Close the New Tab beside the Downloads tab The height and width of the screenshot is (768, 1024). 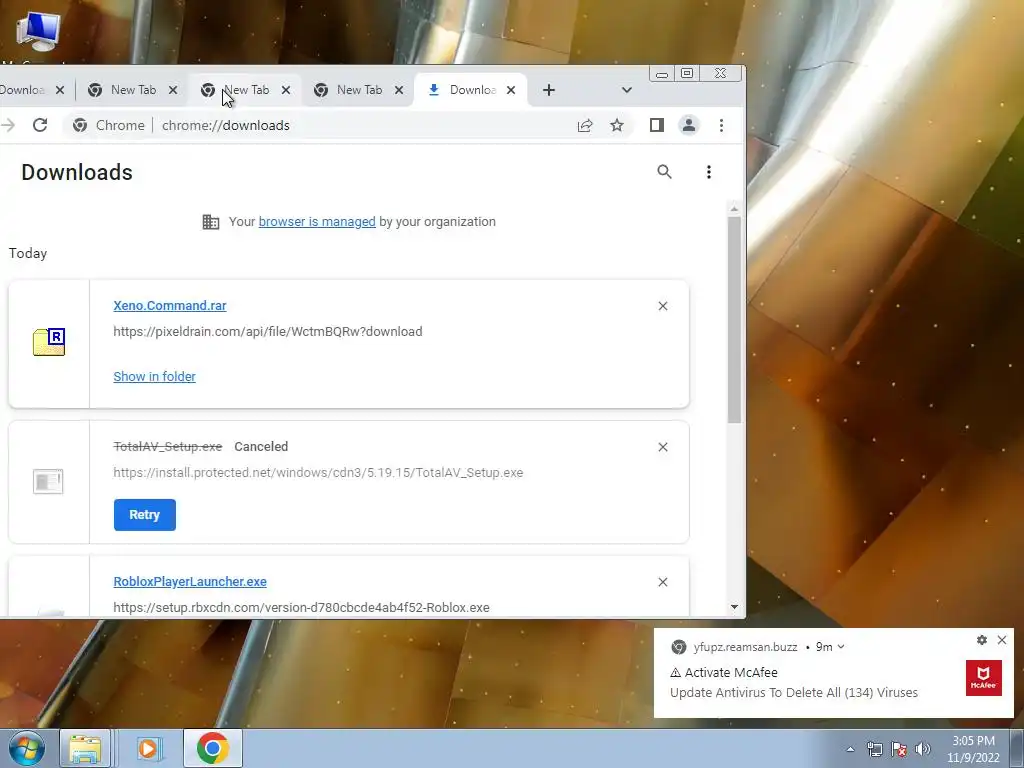(399, 90)
